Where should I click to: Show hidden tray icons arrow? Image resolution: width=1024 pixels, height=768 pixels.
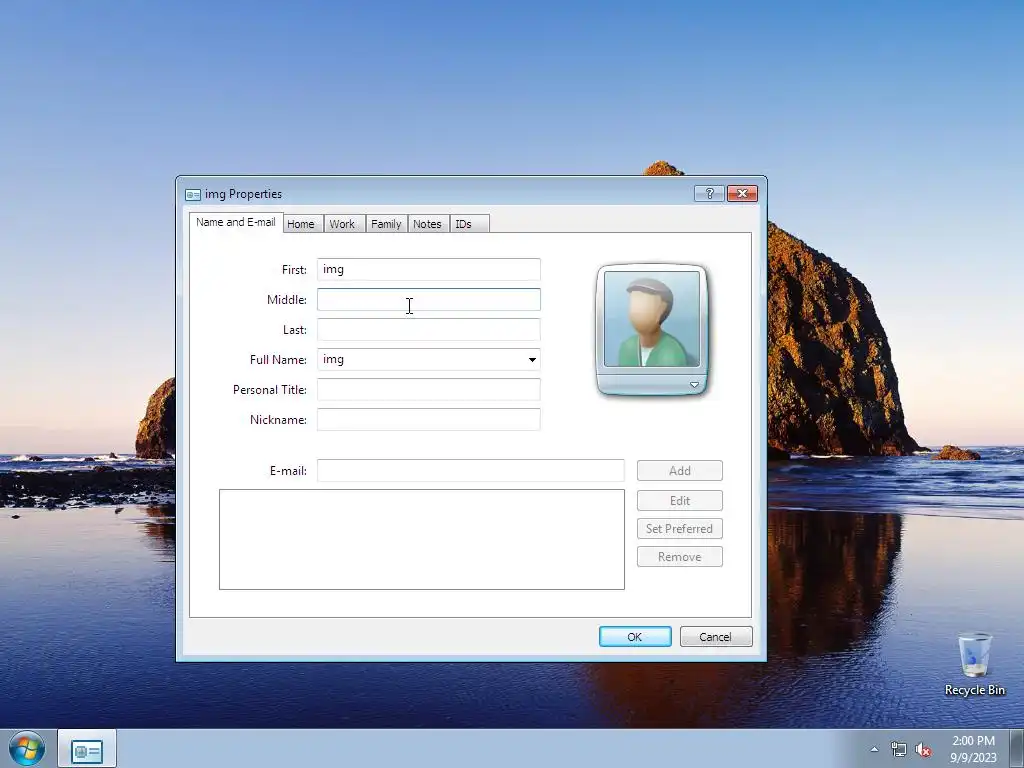874,750
